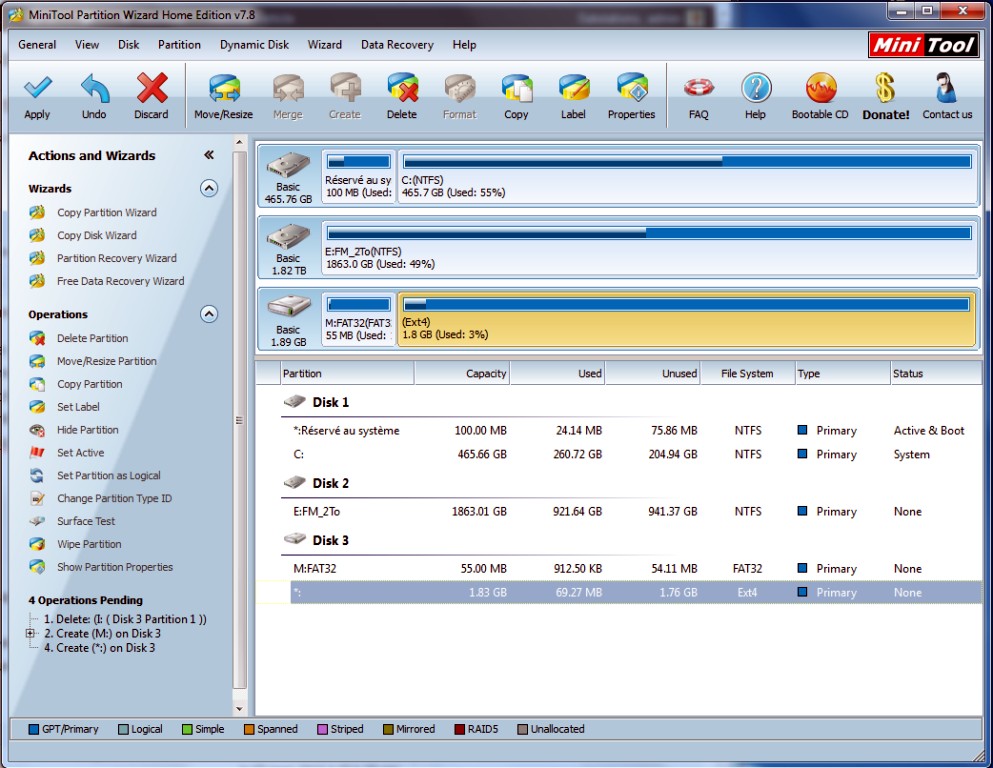
Task: Click the Set Label operation
Action: point(78,406)
